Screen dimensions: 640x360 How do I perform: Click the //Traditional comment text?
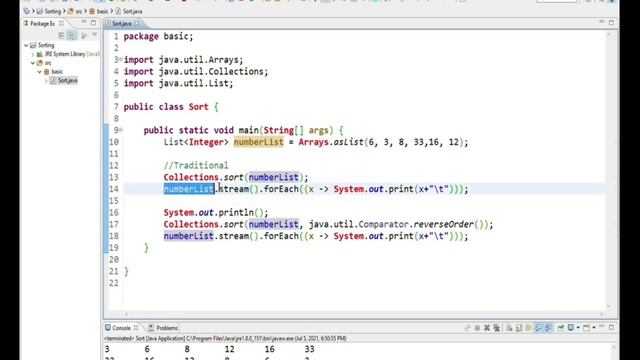(x=196, y=165)
